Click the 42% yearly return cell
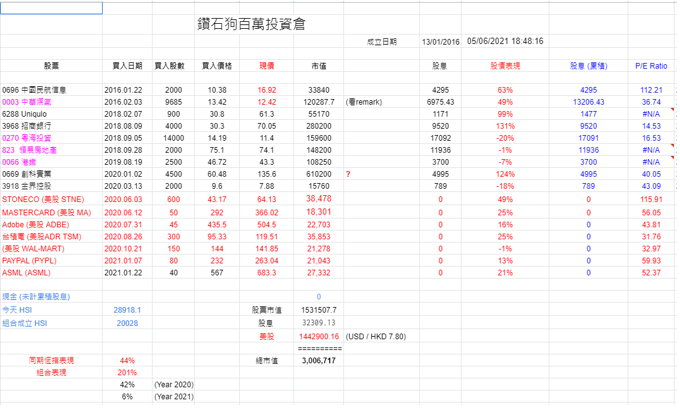680x411 pixels. [127, 385]
